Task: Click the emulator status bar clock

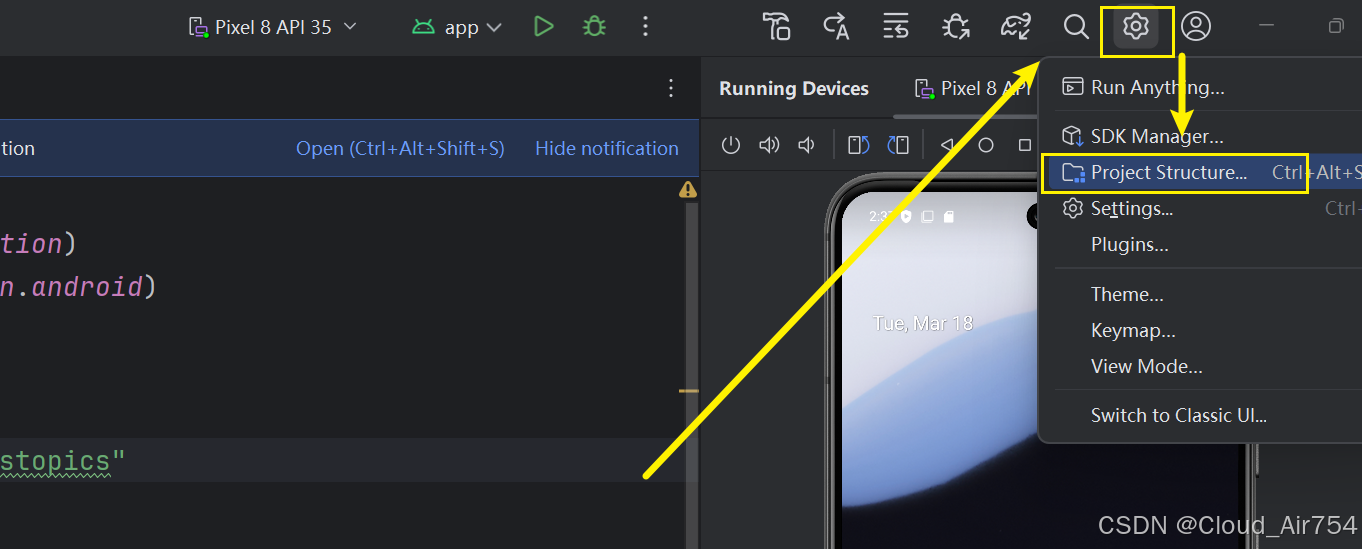Action: pos(882,216)
